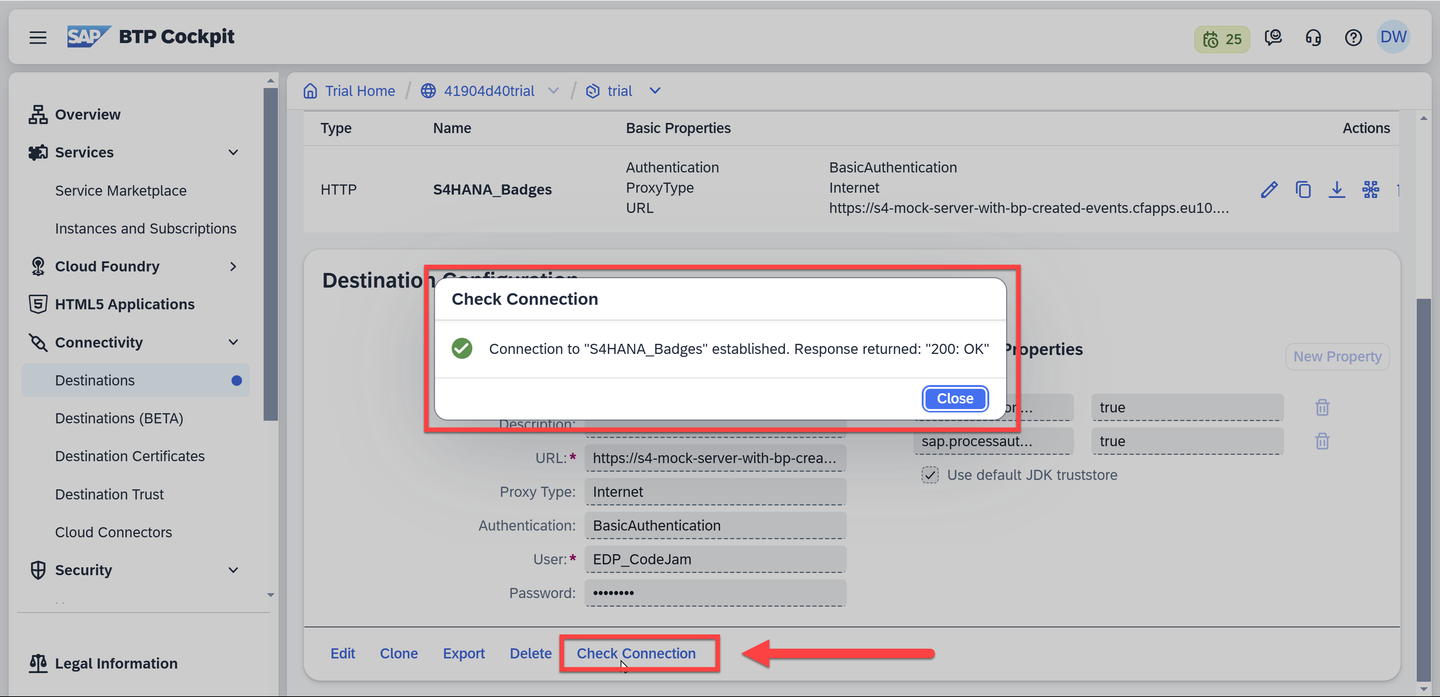
Task: Open the feedback smiley chat icon
Action: click(x=1273, y=38)
